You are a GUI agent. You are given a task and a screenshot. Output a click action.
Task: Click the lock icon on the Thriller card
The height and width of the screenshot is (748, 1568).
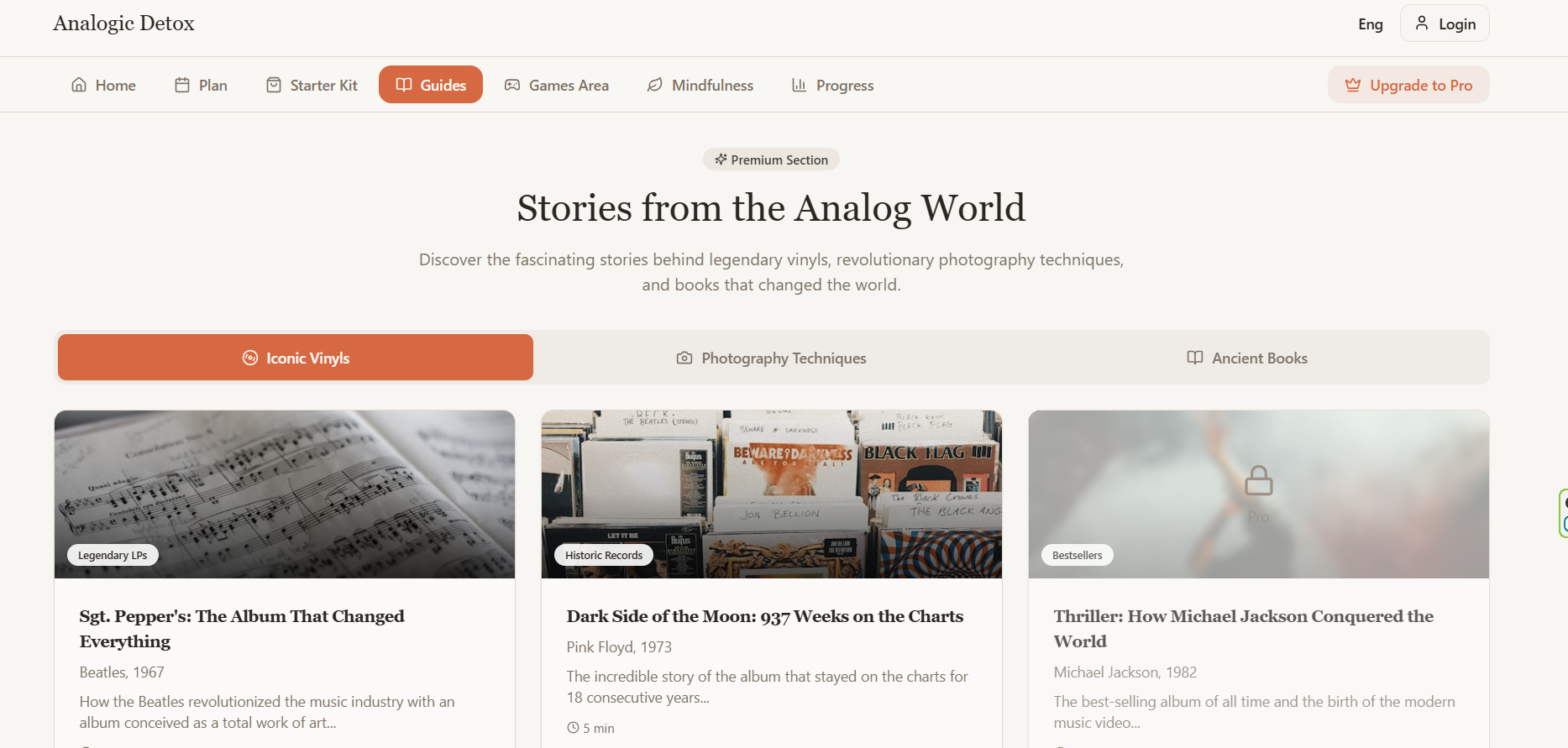click(x=1258, y=481)
